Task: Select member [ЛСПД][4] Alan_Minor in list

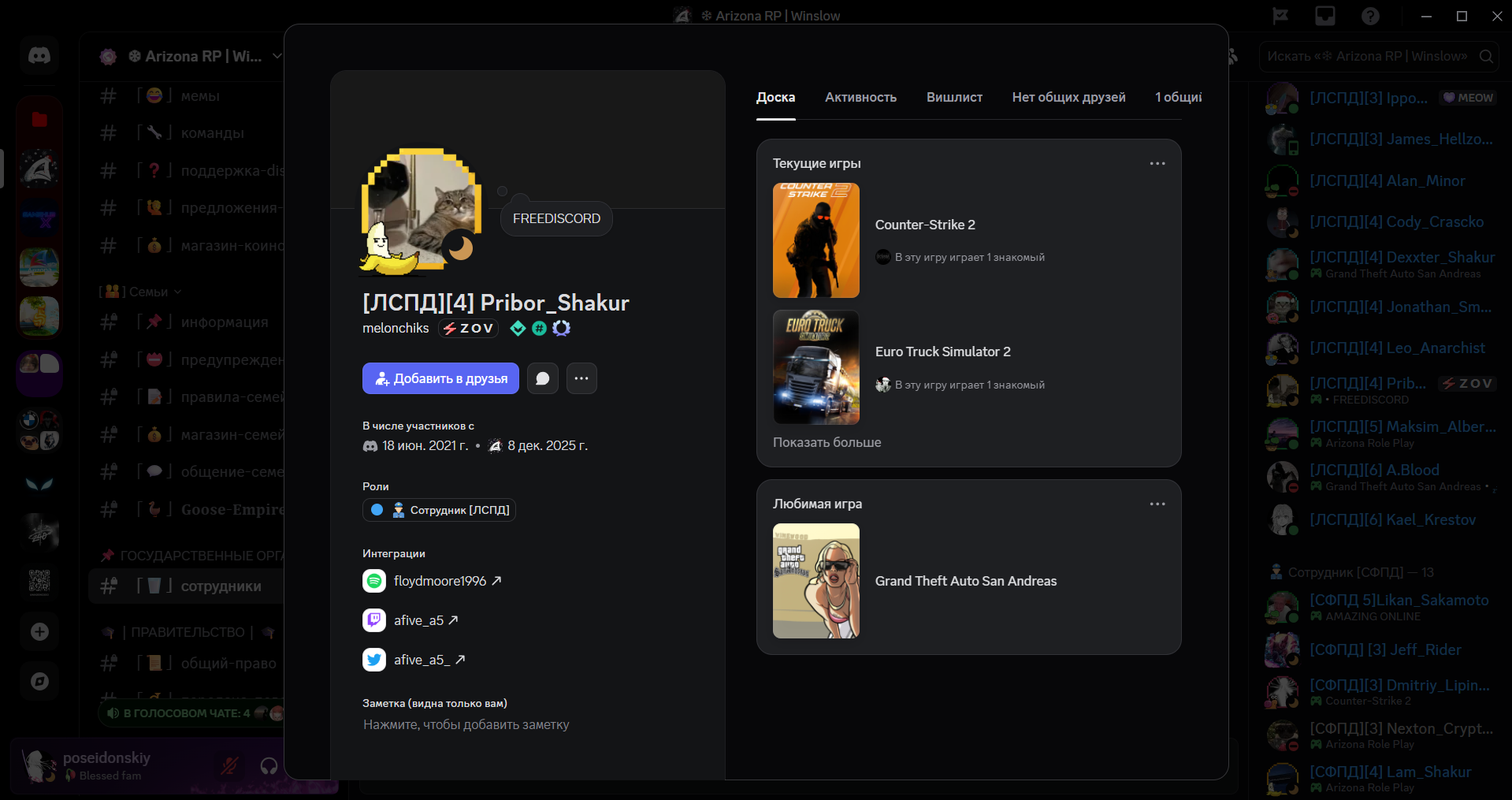Action: [1380, 180]
